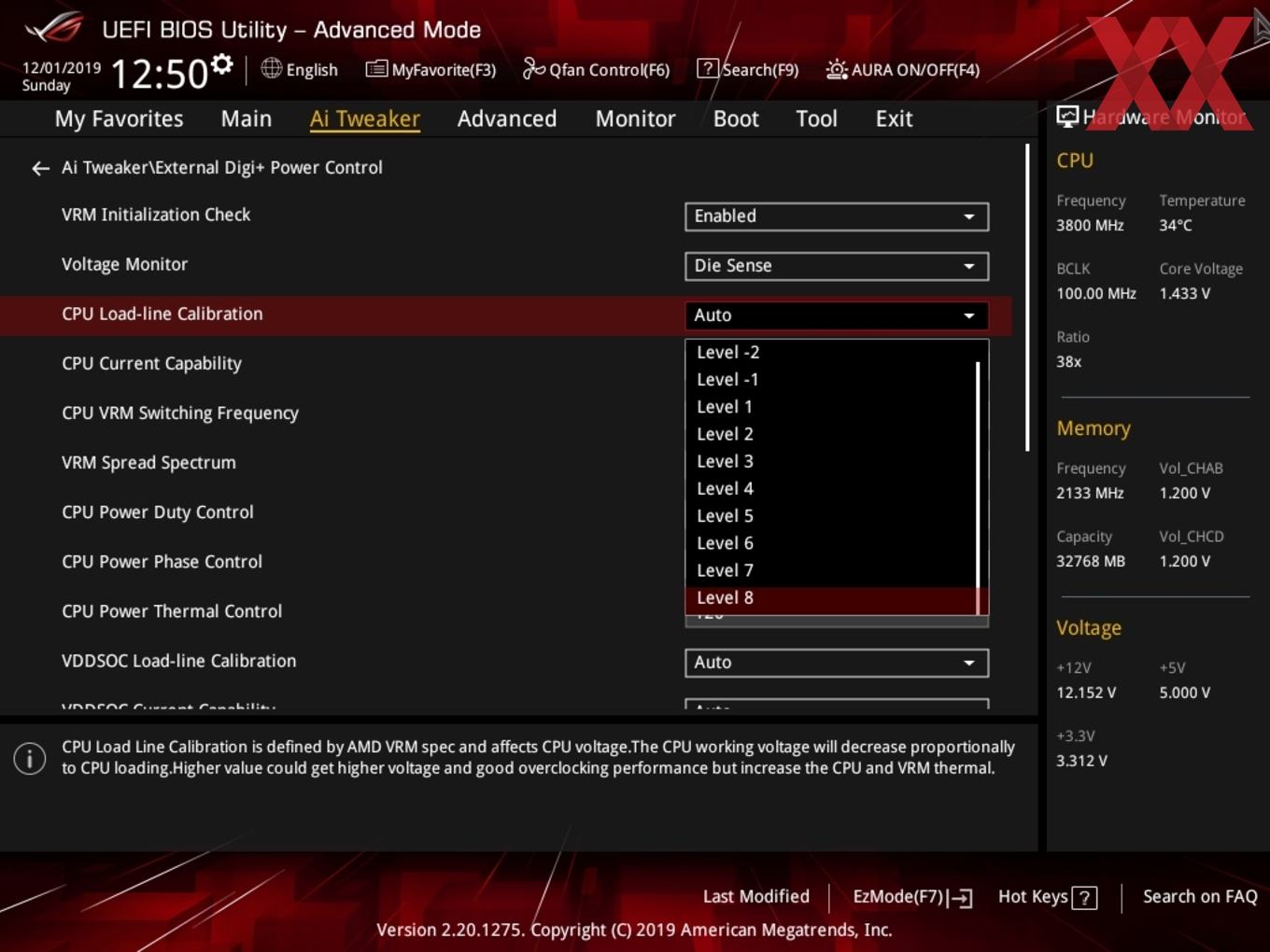Go back with the left arrow icon
Image resolution: width=1270 pixels, height=952 pixels.
pyautogui.click(x=40, y=168)
